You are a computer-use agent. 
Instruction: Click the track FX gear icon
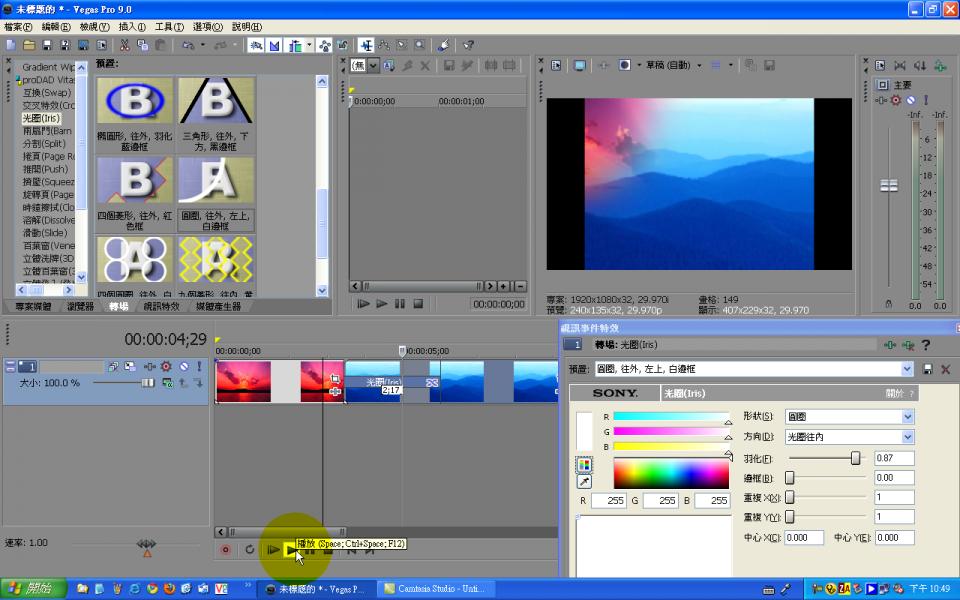coord(166,367)
